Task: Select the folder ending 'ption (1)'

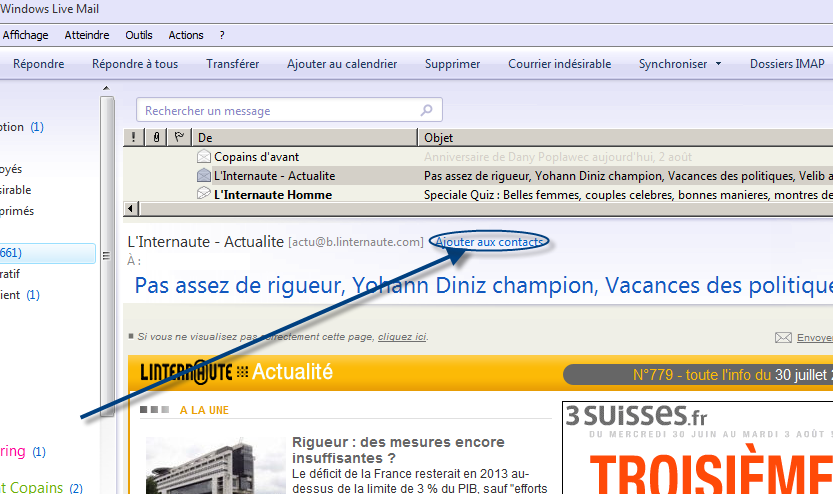Action: coord(22,127)
